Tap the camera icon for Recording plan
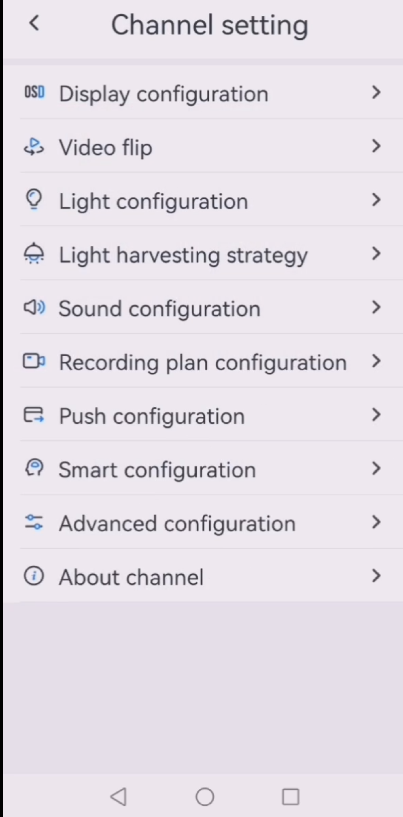The height and width of the screenshot is (817, 403). (34, 362)
